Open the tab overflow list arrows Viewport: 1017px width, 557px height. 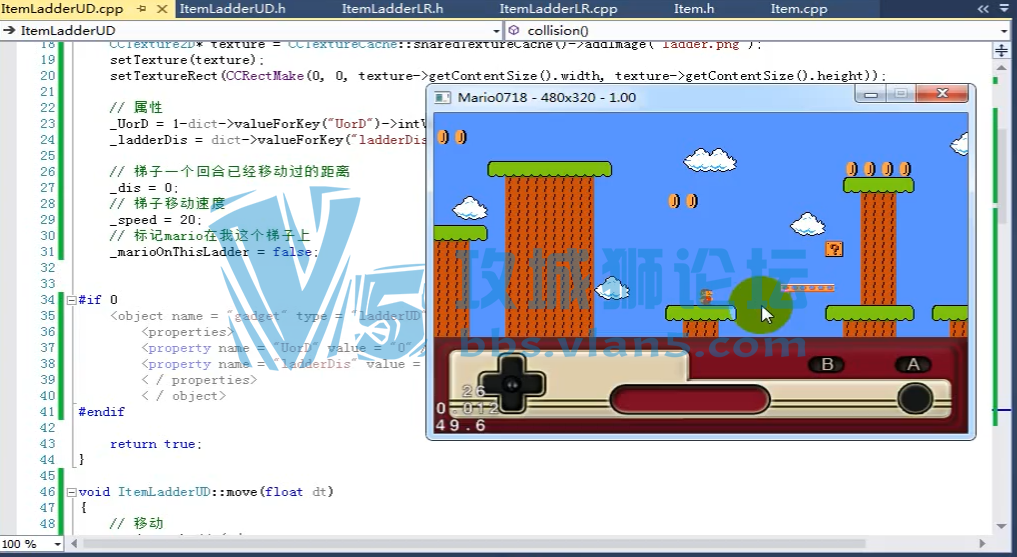click(983, 9)
